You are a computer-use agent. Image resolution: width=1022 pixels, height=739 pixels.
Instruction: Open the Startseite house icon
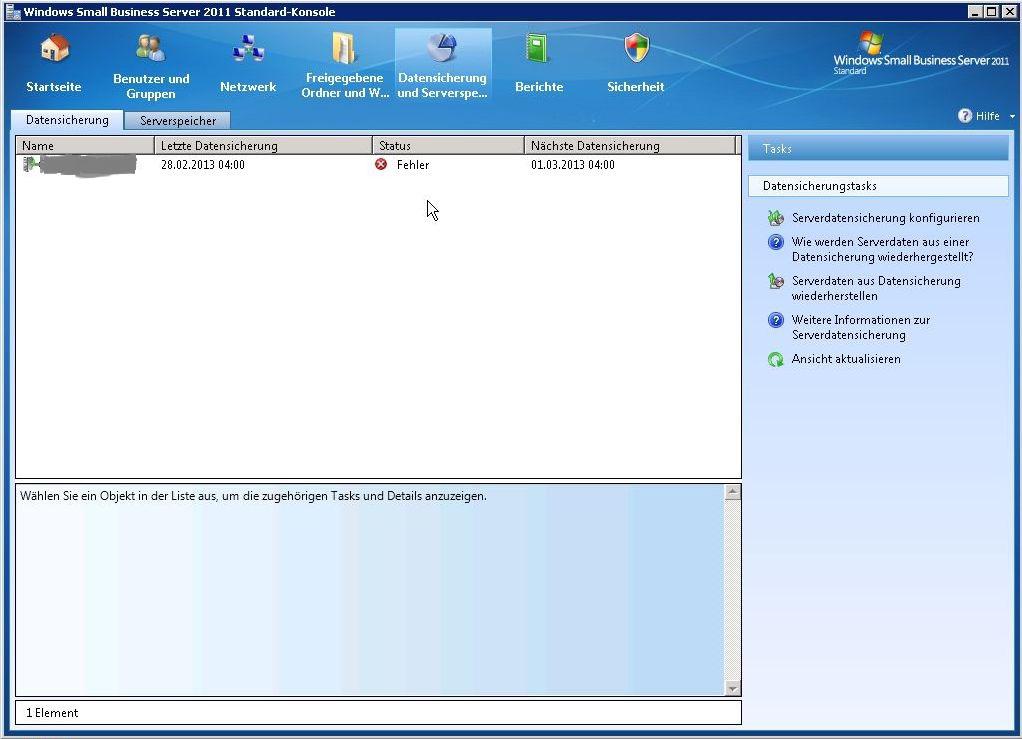[x=54, y=49]
